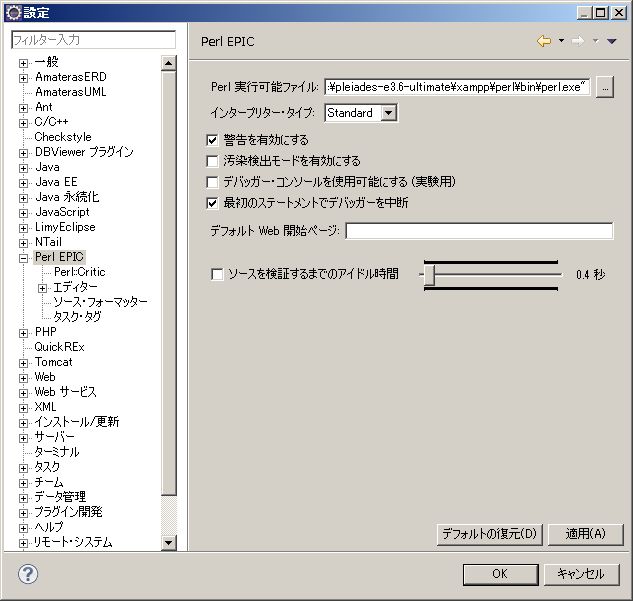
Task: Uncheck 最初のステートメントでデバッガーを中断 checkbox
Action: 212,203
